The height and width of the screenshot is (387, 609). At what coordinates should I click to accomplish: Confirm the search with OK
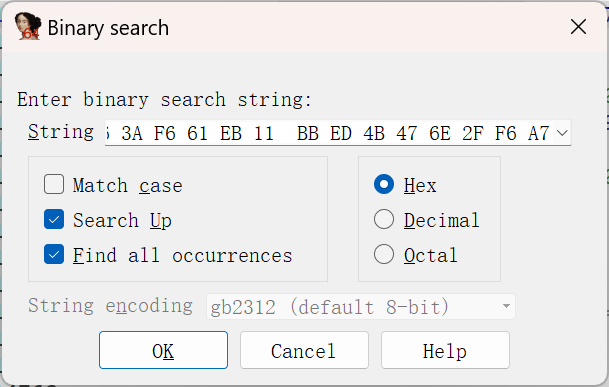(x=163, y=350)
